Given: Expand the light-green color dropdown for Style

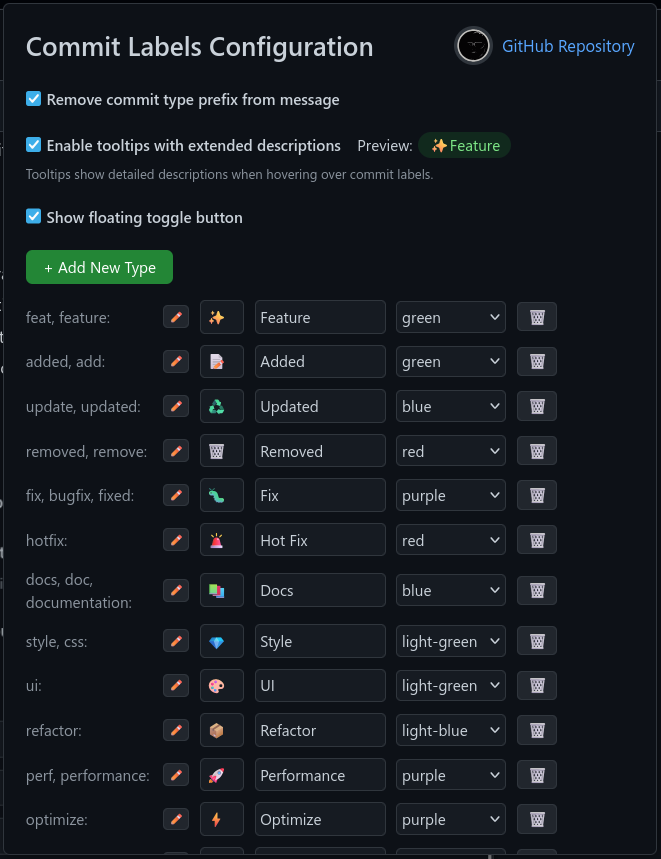Looking at the screenshot, I should [x=451, y=642].
